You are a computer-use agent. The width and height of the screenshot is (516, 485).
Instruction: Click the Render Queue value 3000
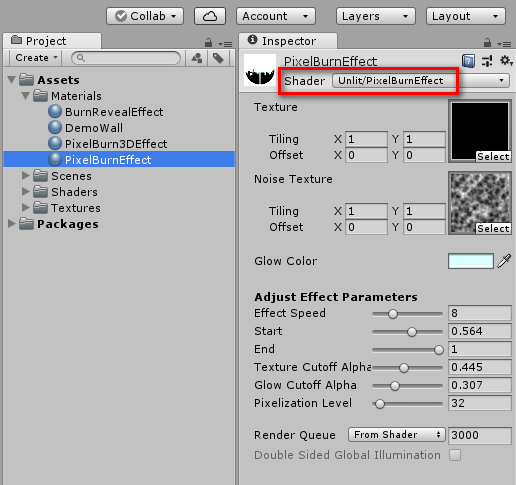click(480, 435)
